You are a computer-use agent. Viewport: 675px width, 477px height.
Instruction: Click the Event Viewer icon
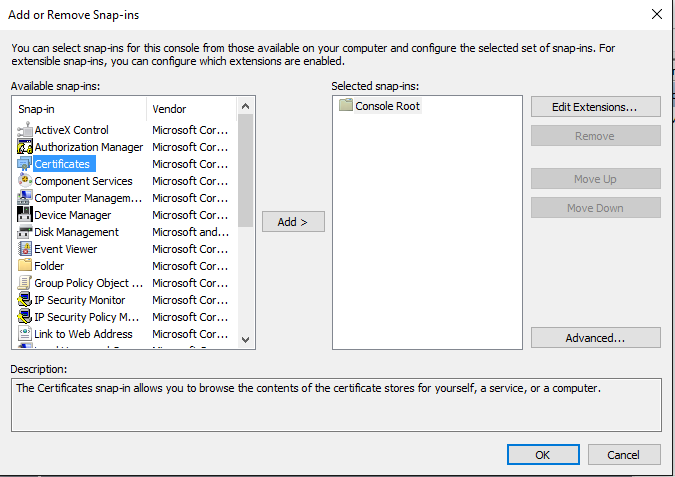tap(25, 249)
